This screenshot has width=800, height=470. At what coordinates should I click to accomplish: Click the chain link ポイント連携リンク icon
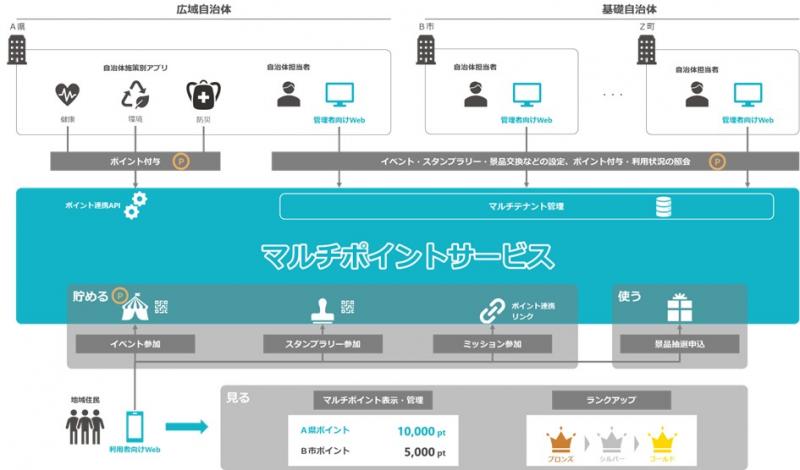coord(492,309)
